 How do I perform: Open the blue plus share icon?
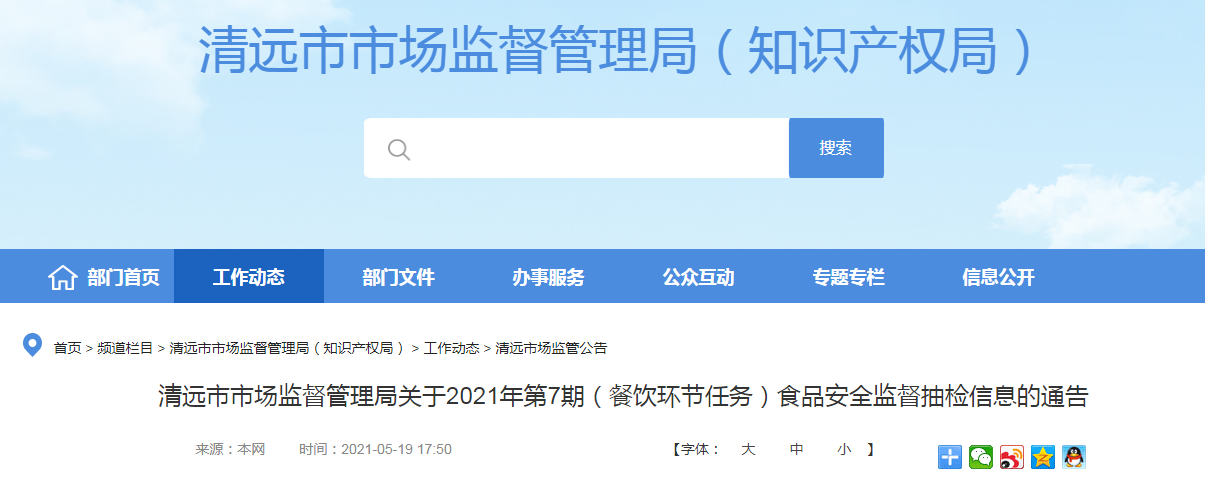point(949,457)
